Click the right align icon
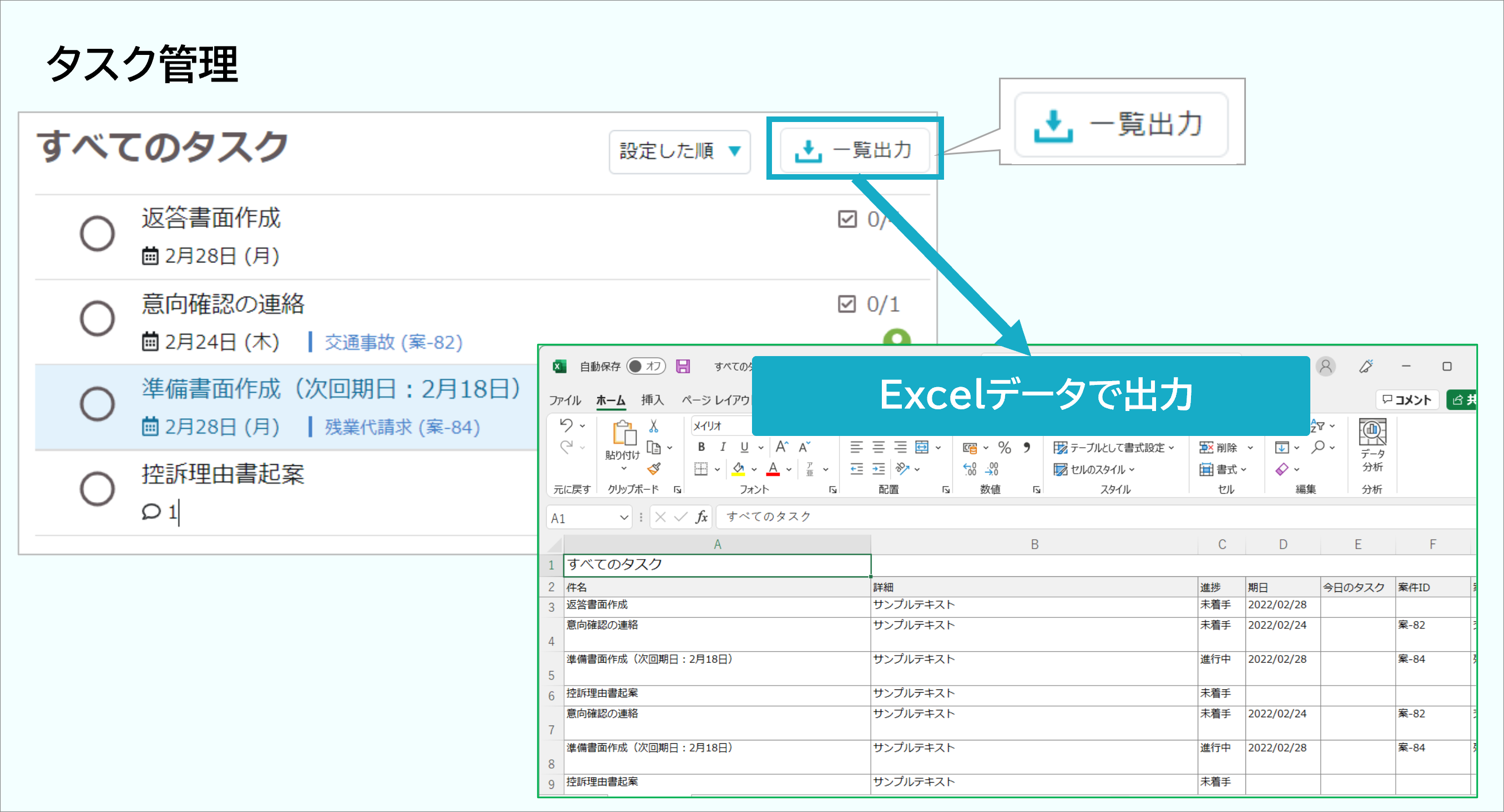Image resolution: width=1504 pixels, height=812 pixels. coord(900,447)
